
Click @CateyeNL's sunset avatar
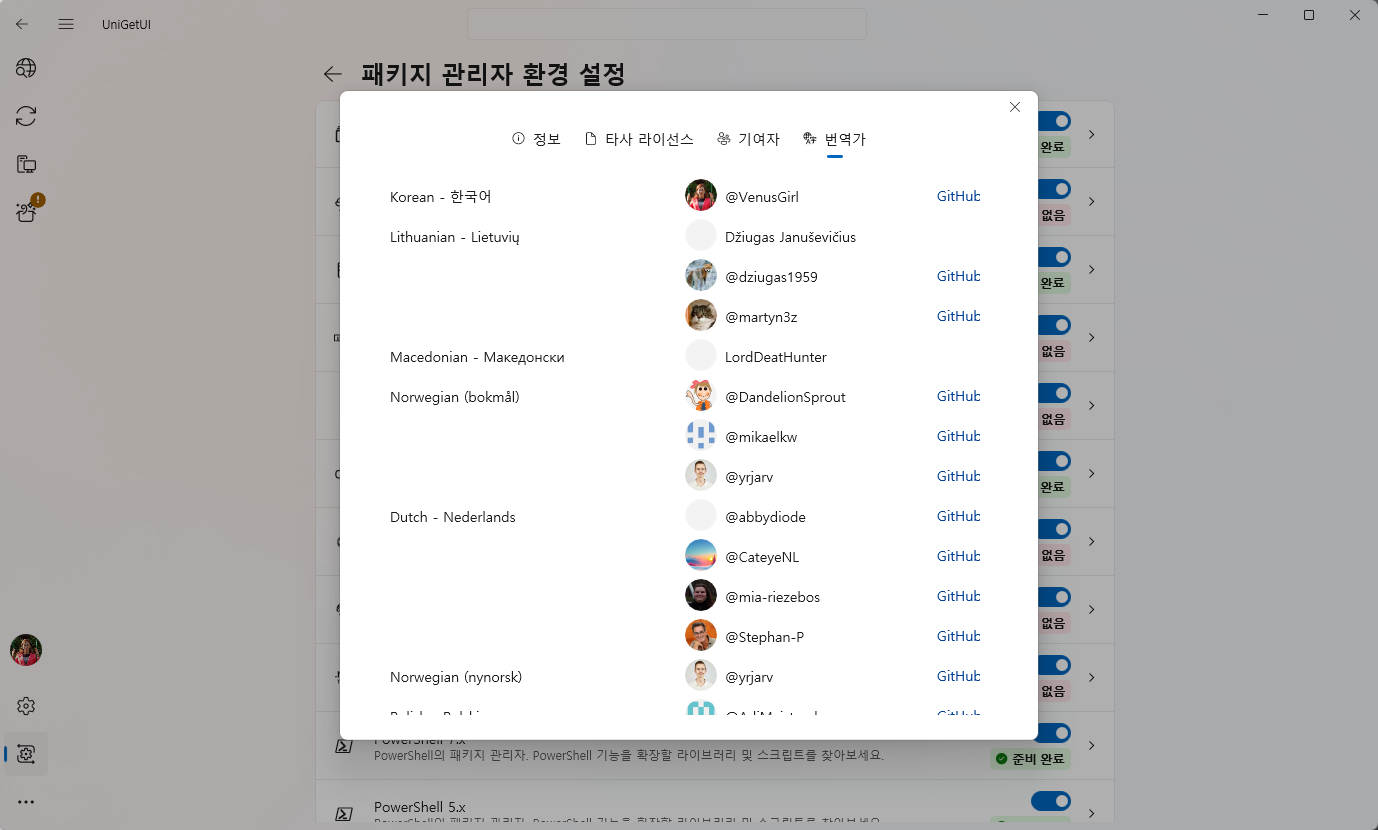click(701, 556)
